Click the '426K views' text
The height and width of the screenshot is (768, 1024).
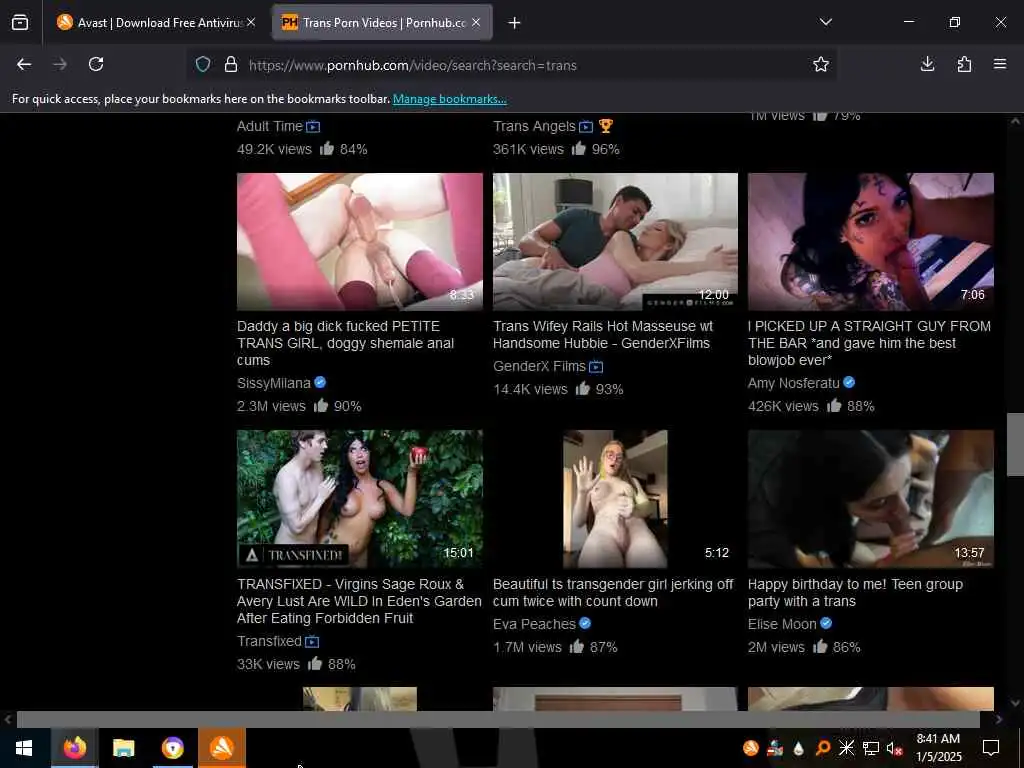tap(783, 406)
